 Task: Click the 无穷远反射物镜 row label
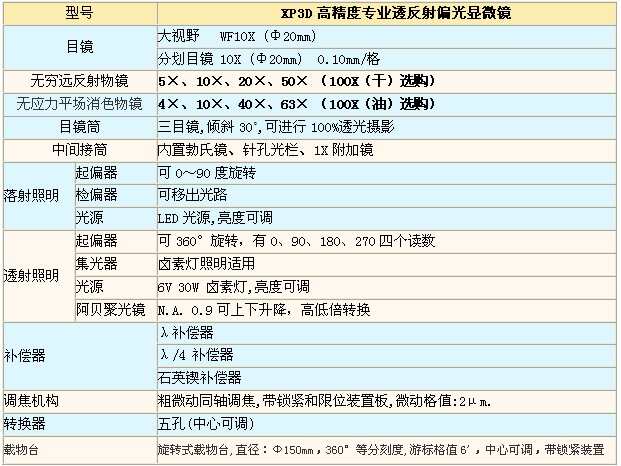(x=78, y=79)
